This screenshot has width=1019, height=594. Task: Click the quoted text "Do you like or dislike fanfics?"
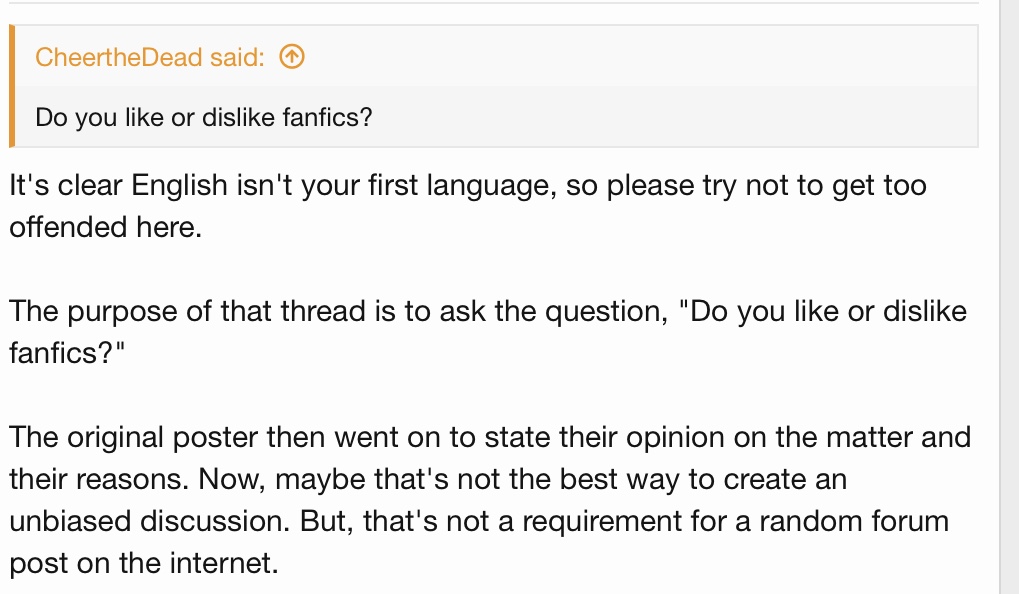(204, 118)
